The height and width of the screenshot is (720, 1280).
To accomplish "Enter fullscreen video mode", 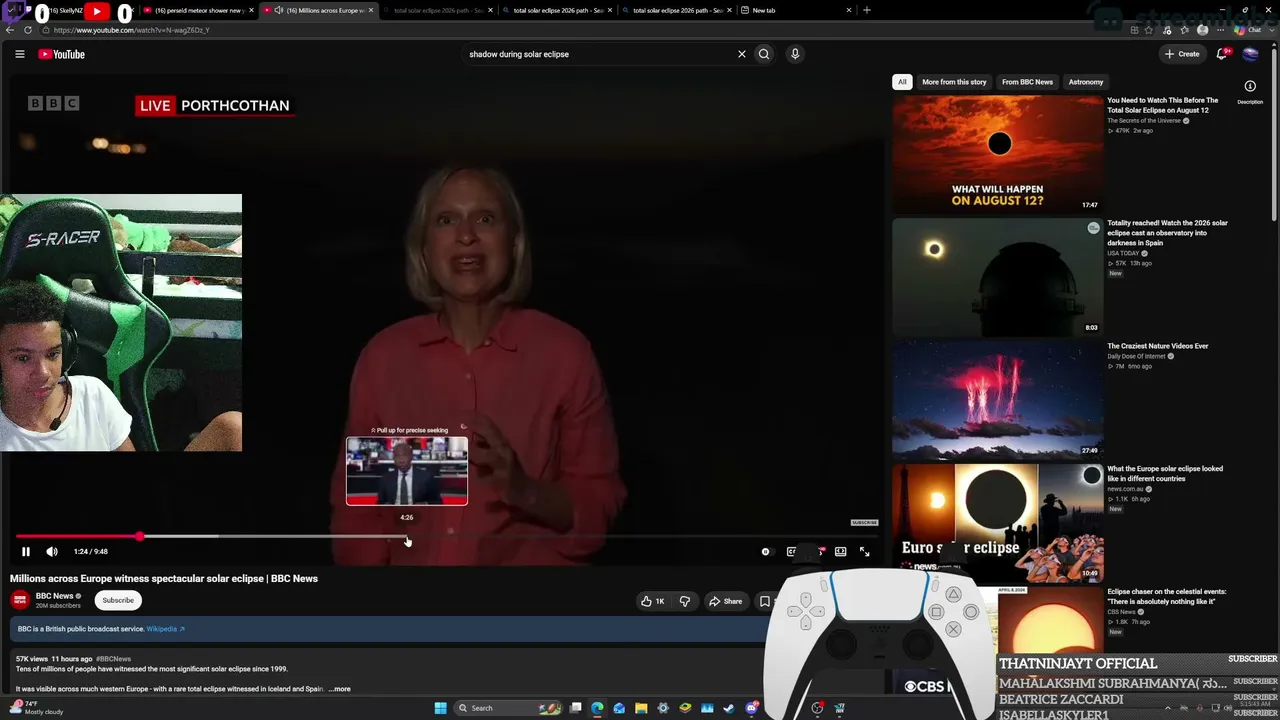I will tap(865, 551).
